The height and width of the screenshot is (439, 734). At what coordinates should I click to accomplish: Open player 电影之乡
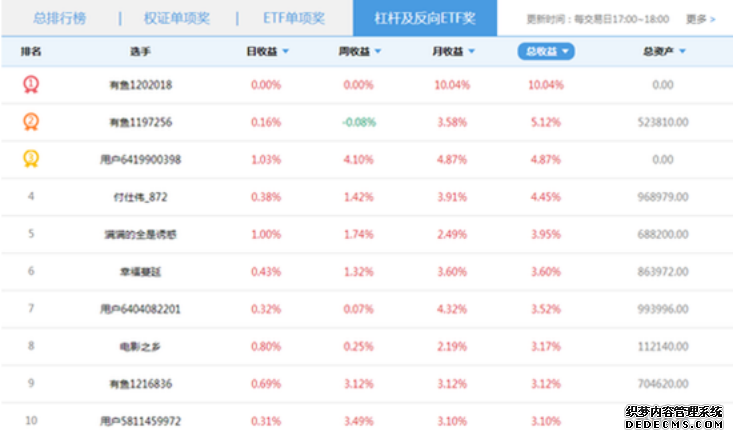[x=140, y=347]
